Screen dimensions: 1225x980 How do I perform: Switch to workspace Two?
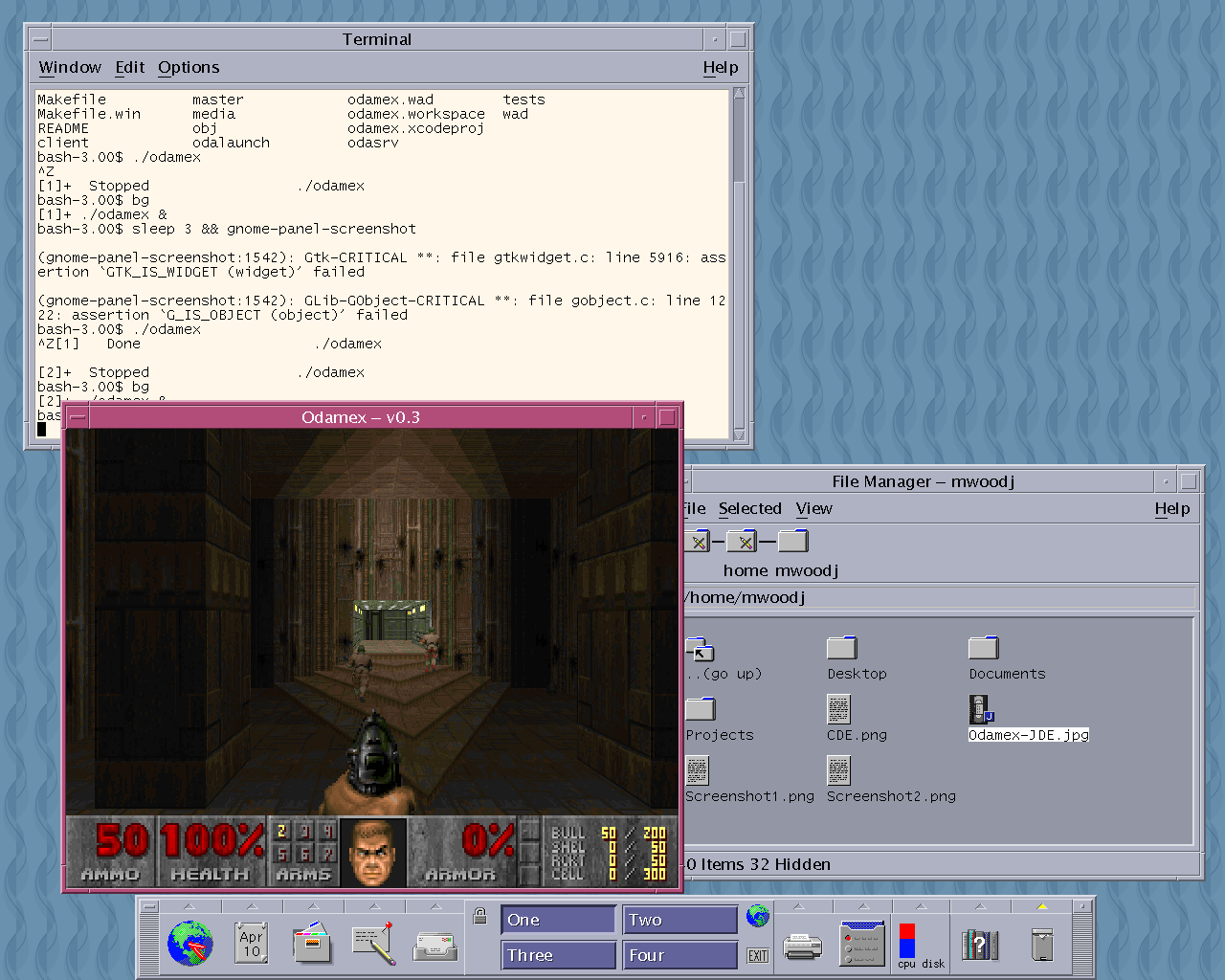pos(679,920)
